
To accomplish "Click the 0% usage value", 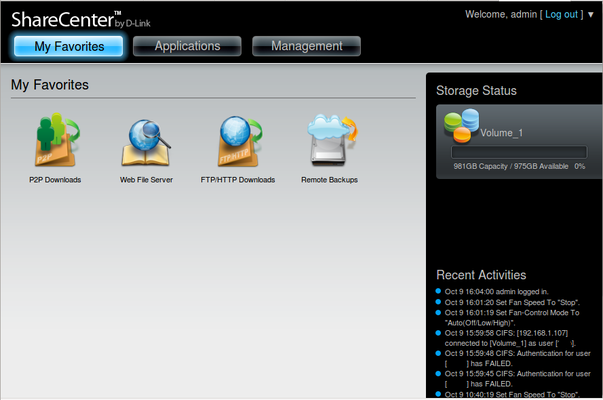I will click(580, 166).
